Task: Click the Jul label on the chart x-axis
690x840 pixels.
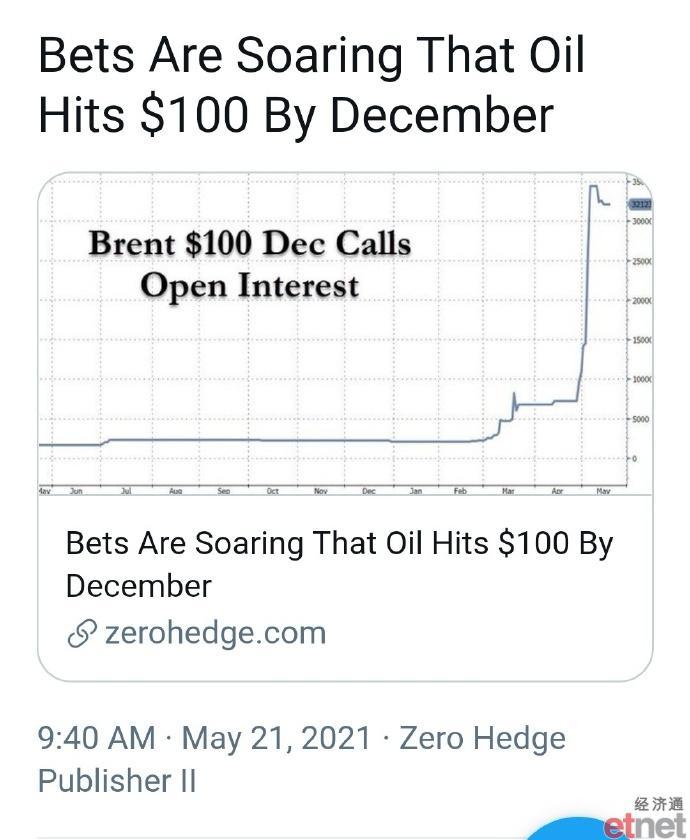Action: pyautogui.click(x=126, y=491)
